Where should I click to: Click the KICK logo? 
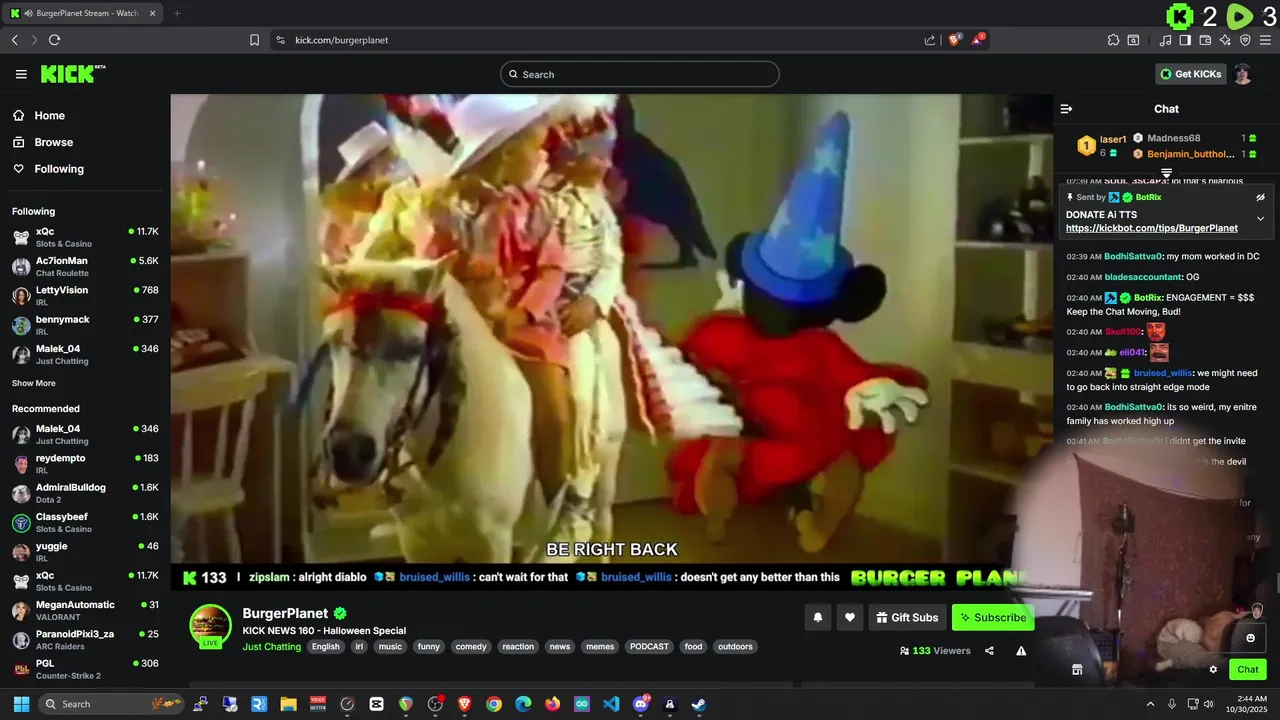point(72,74)
